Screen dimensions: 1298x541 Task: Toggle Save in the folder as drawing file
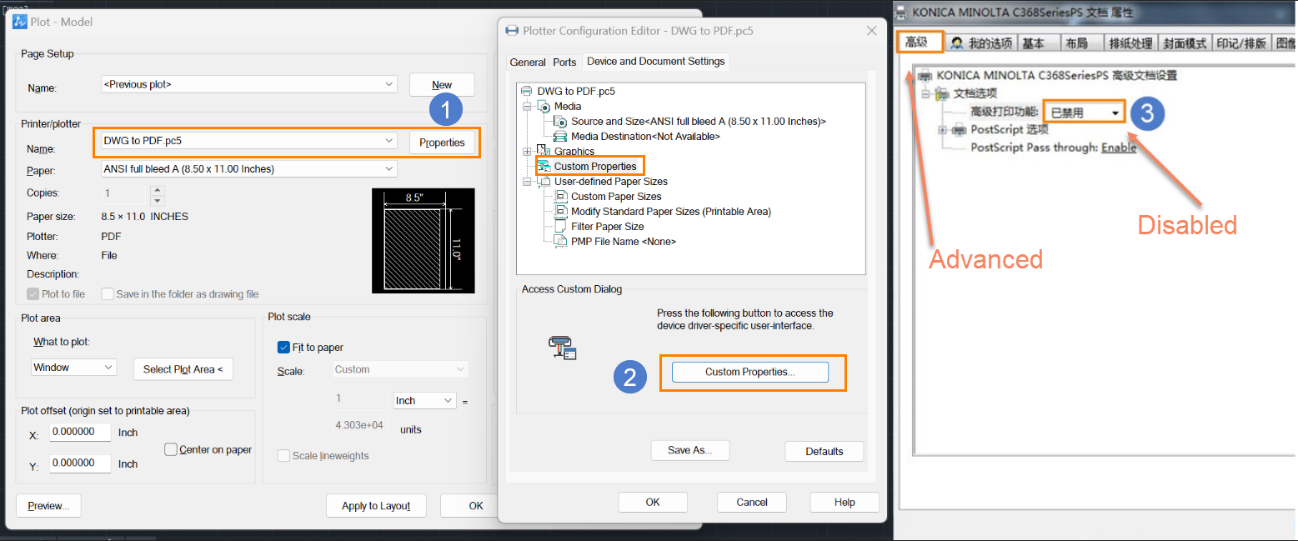coord(105,294)
